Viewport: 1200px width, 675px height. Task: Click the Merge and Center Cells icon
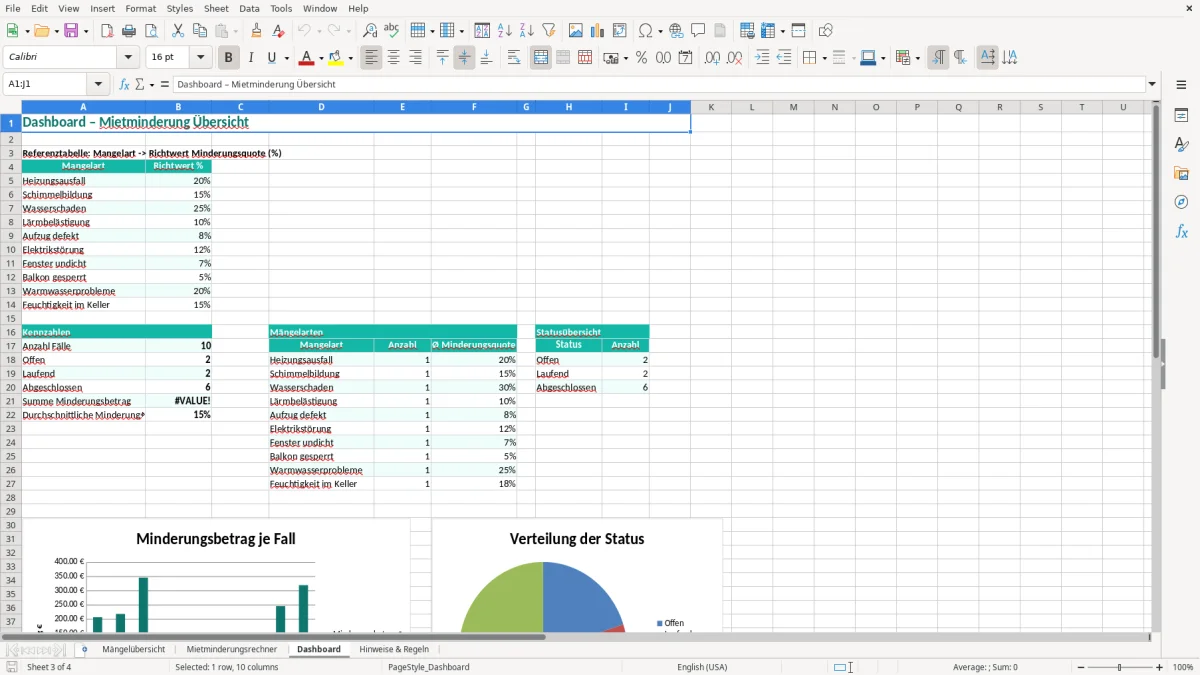541,58
